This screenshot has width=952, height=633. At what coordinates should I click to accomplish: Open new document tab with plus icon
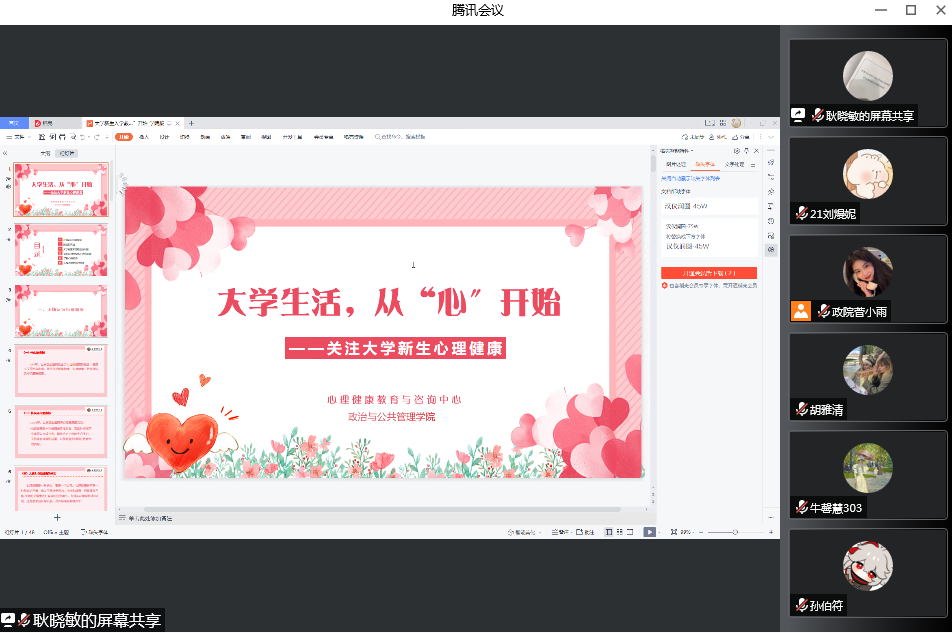tap(192, 124)
